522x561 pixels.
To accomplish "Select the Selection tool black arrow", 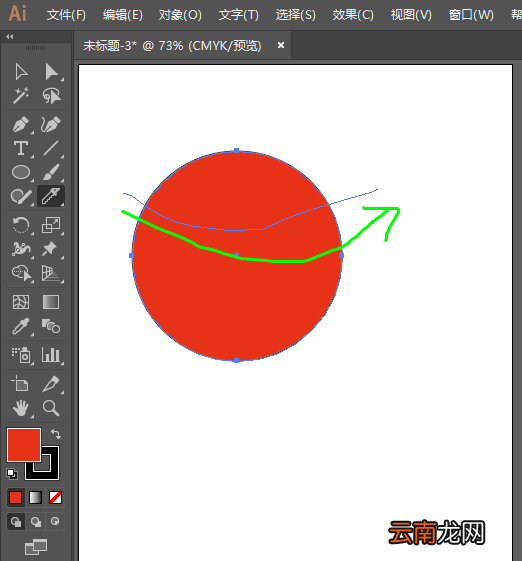I will (x=21, y=72).
